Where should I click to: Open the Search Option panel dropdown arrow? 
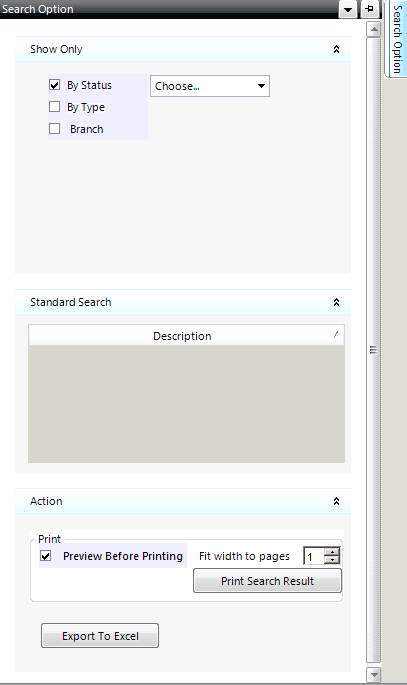(x=348, y=10)
